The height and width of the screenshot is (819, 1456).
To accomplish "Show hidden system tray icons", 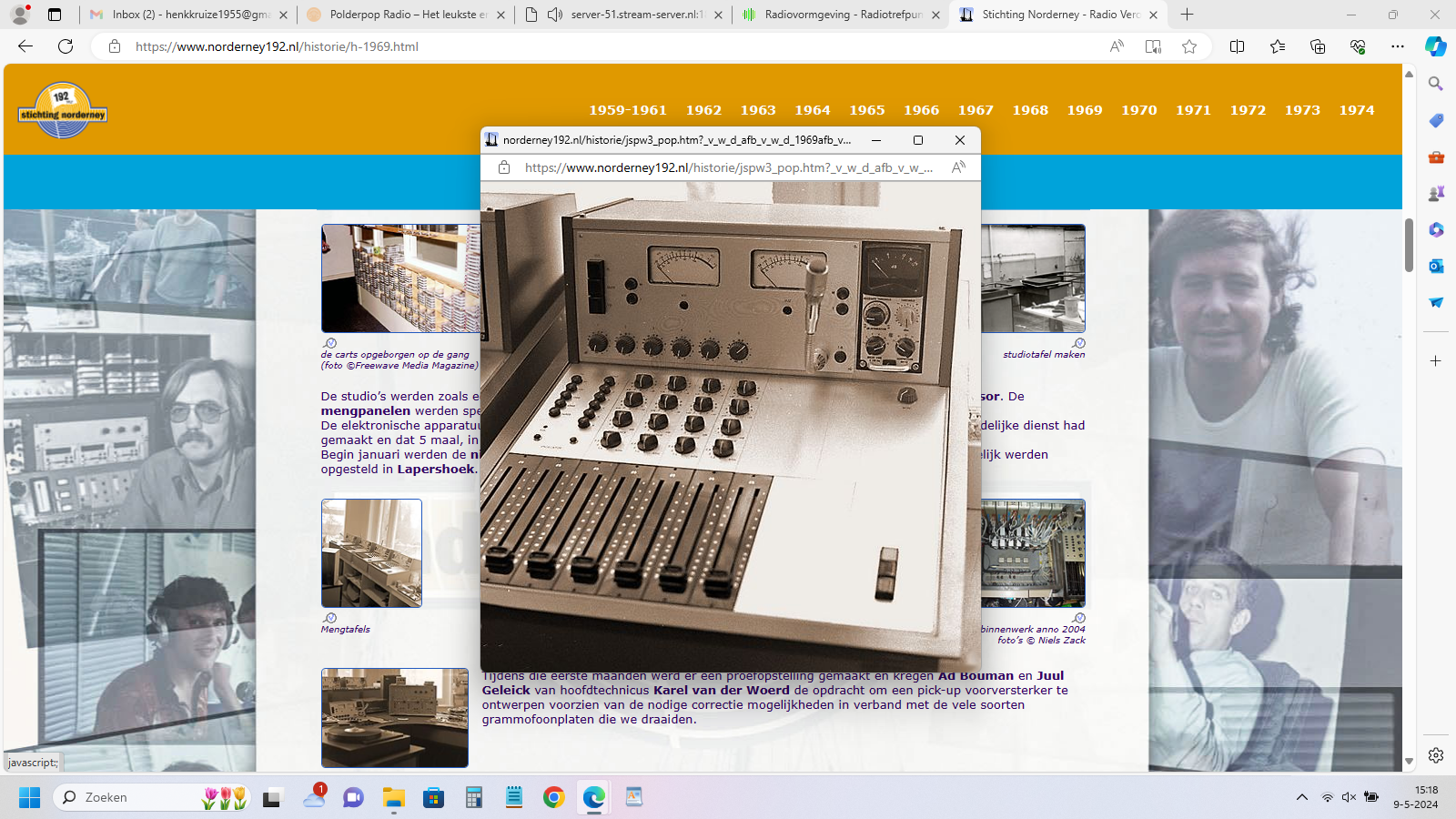I will (x=1301, y=797).
